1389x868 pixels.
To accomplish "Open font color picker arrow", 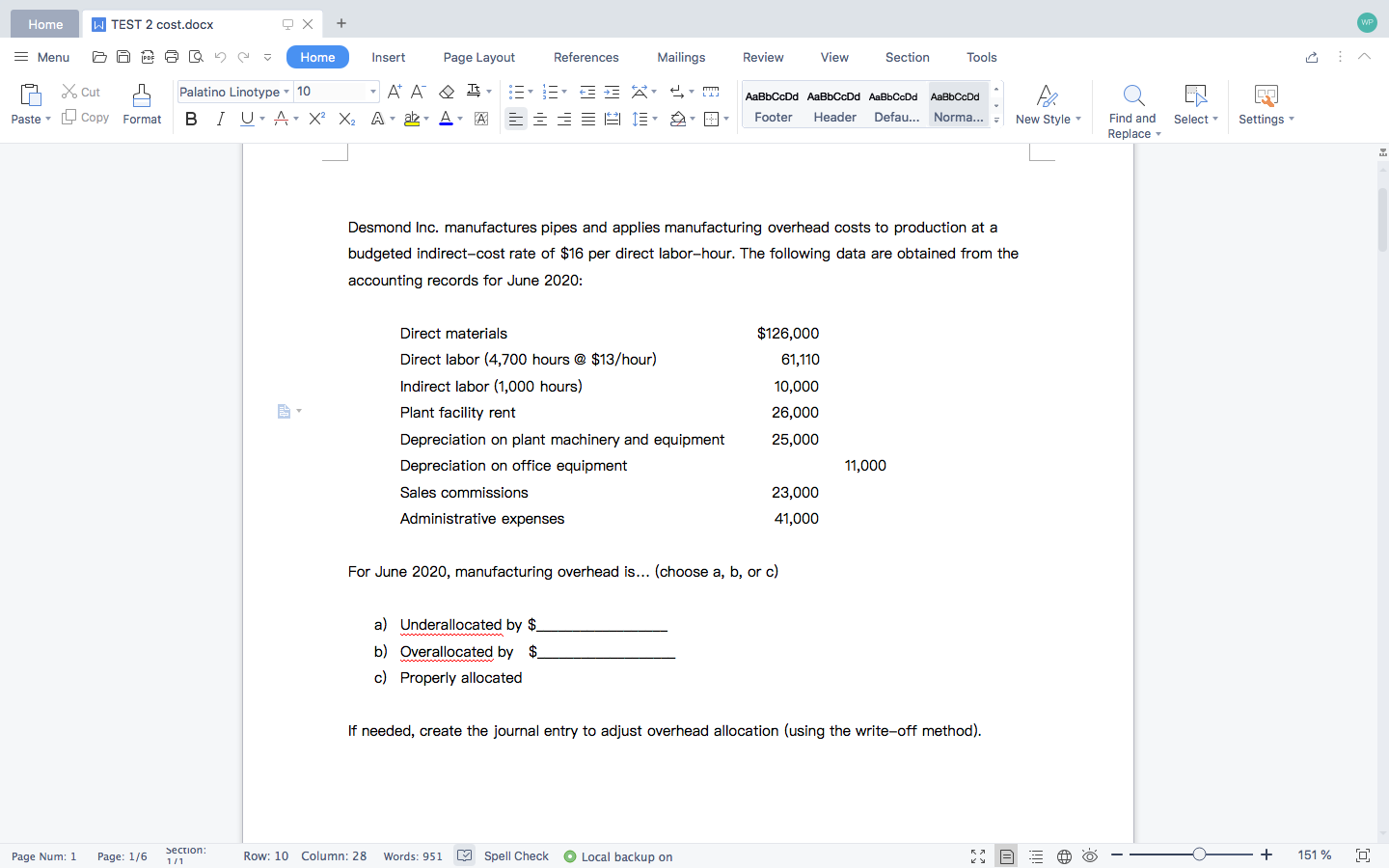I will [x=460, y=119].
